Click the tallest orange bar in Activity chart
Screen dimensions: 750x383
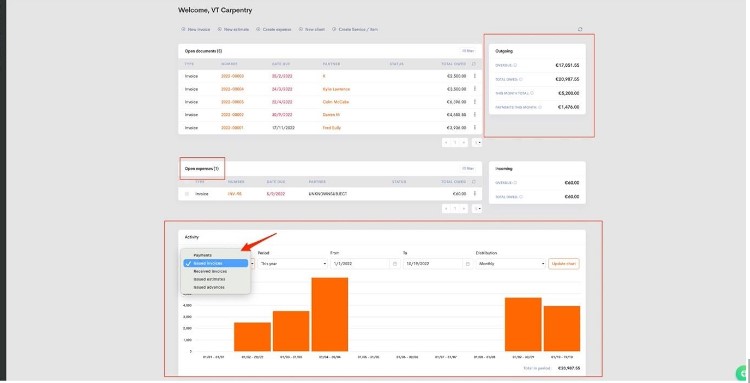(x=330, y=314)
